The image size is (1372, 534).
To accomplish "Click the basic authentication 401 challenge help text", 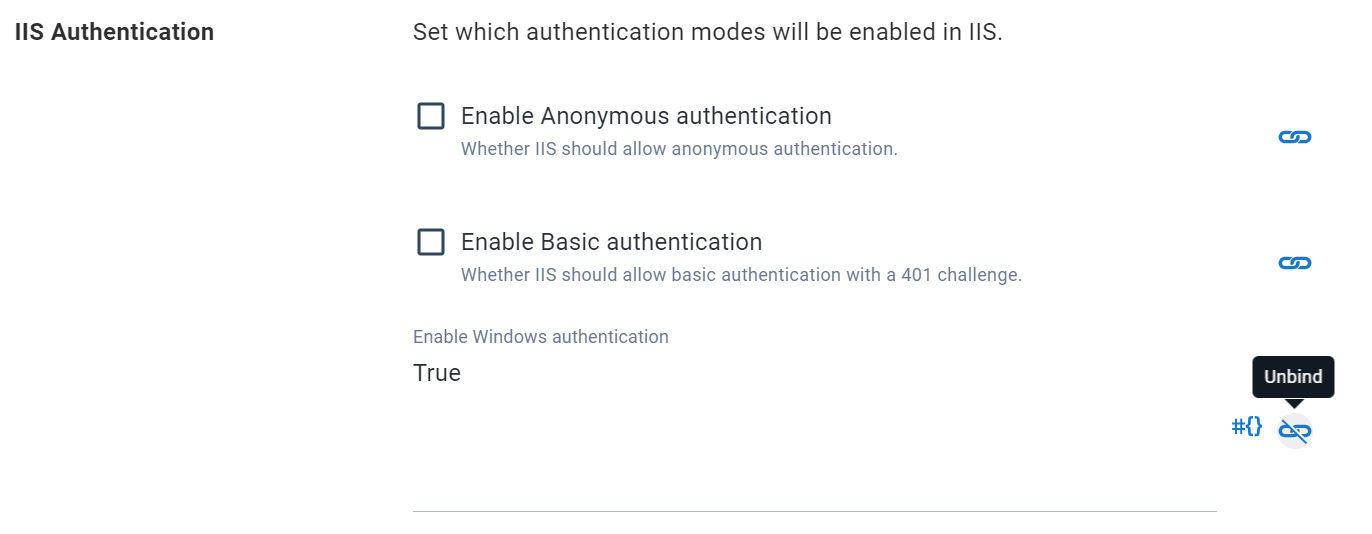I will click(x=741, y=275).
